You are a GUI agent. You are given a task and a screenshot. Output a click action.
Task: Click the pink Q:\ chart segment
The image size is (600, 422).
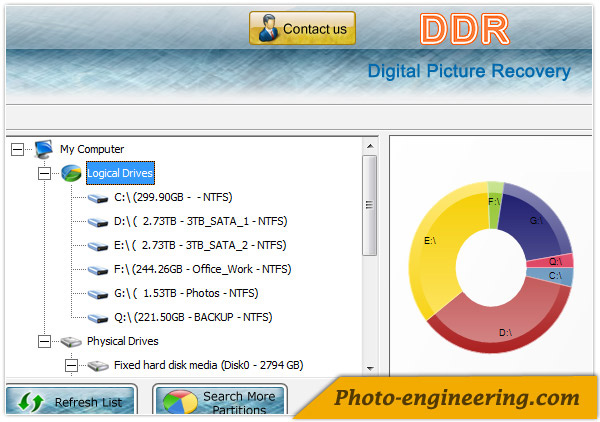551,262
